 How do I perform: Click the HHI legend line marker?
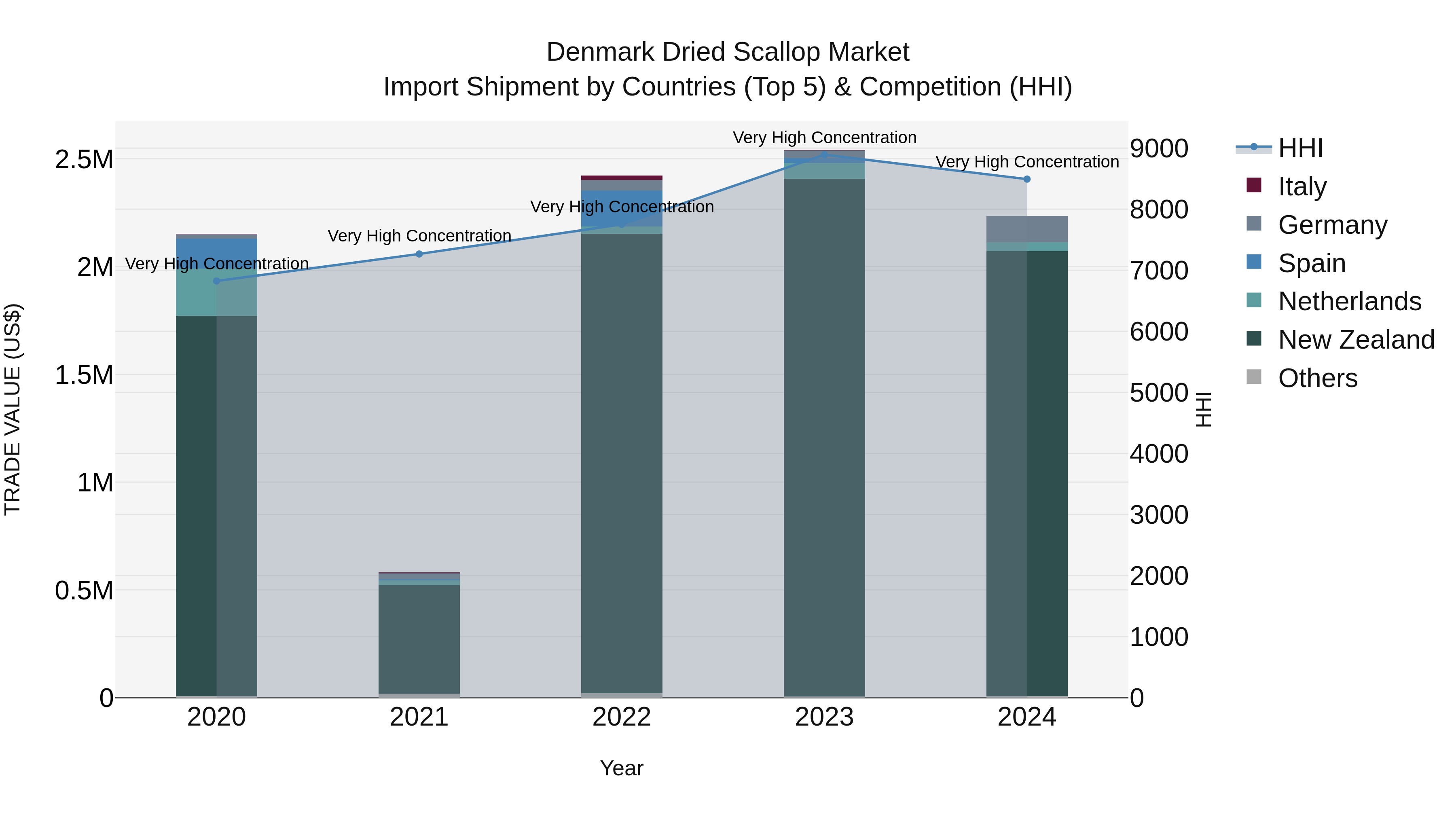point(1254,147)
